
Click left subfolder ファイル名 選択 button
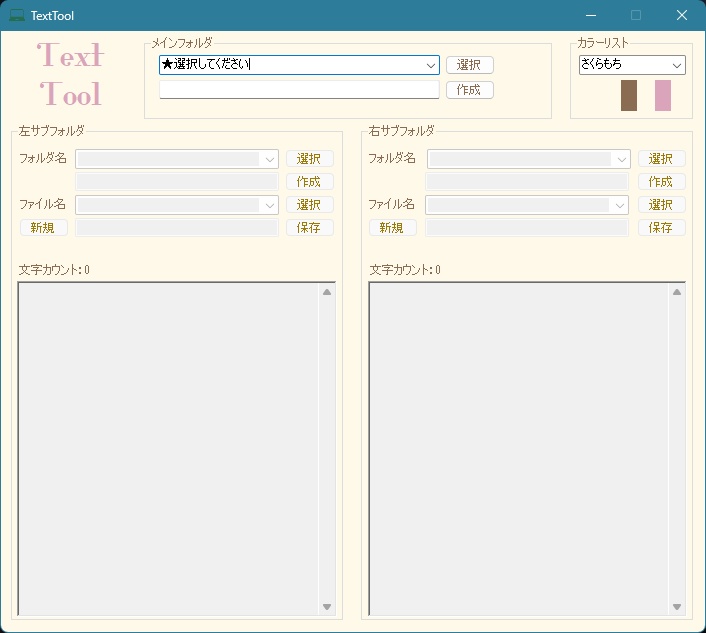tap(310, 205)
